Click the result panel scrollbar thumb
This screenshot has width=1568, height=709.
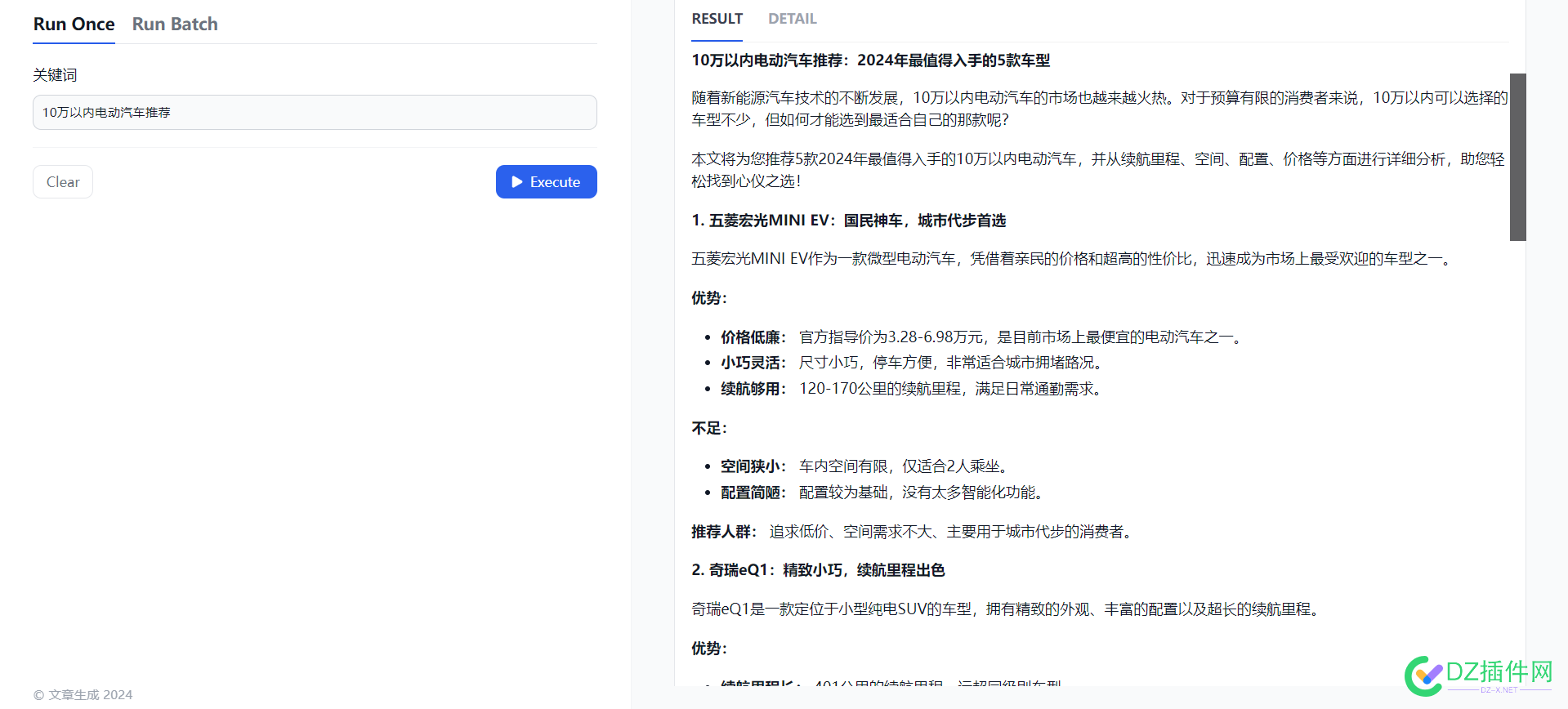[x=1517, y=157]
